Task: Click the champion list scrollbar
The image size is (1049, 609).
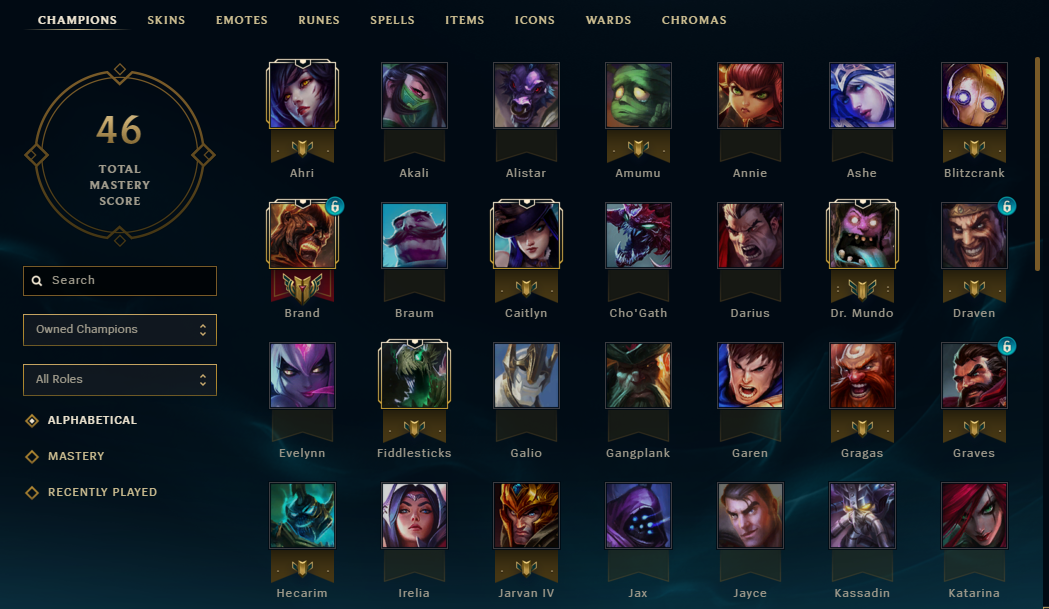Action: (1038, 164)
